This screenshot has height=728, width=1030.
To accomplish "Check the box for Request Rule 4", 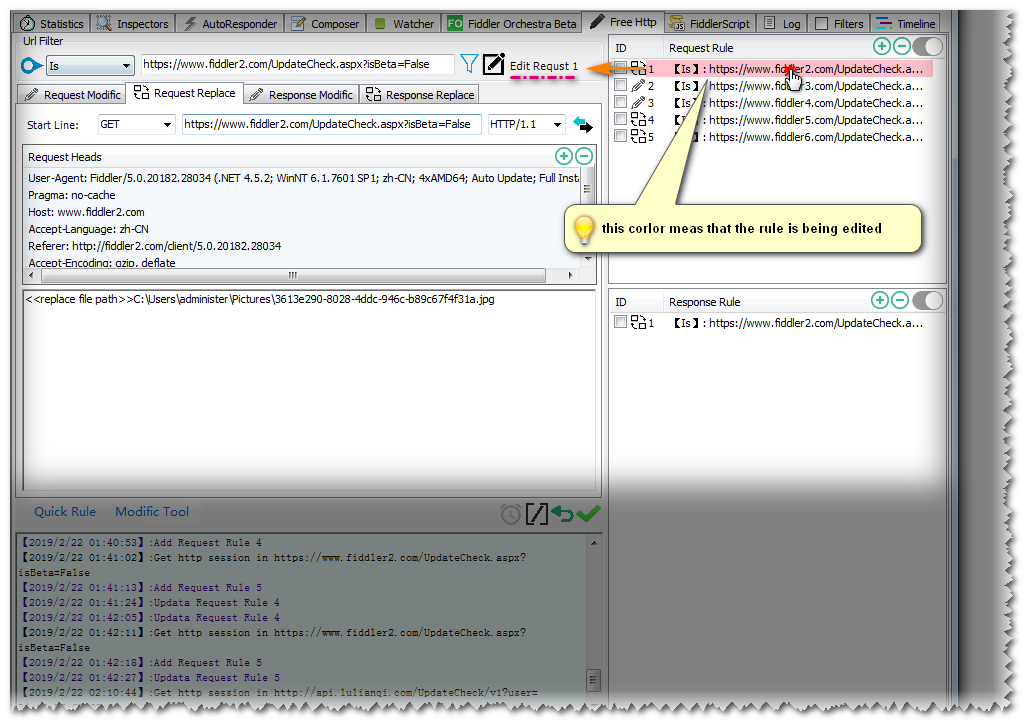I will coord(620,119).
